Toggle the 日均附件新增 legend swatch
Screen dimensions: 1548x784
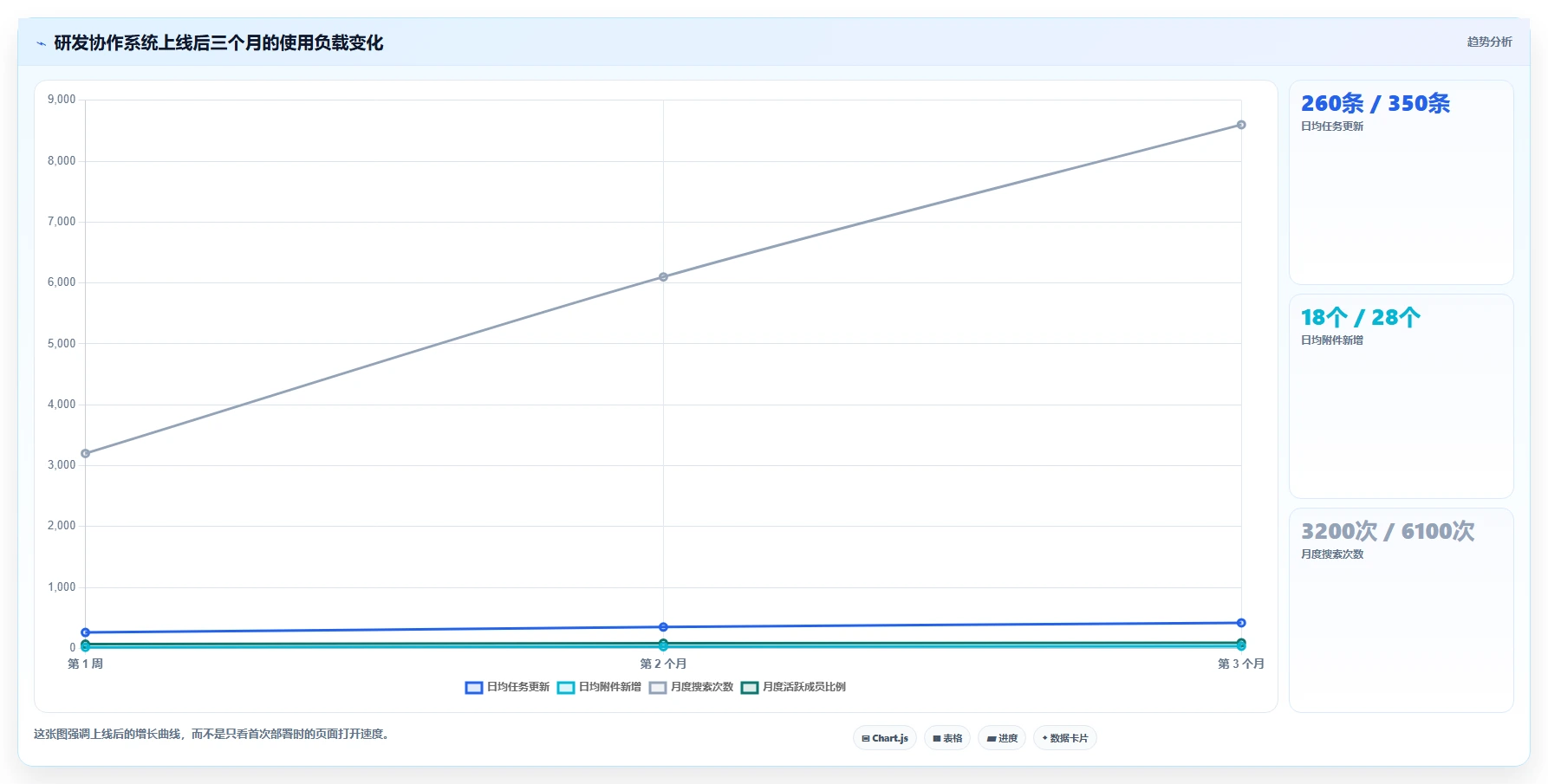(566, 688)
